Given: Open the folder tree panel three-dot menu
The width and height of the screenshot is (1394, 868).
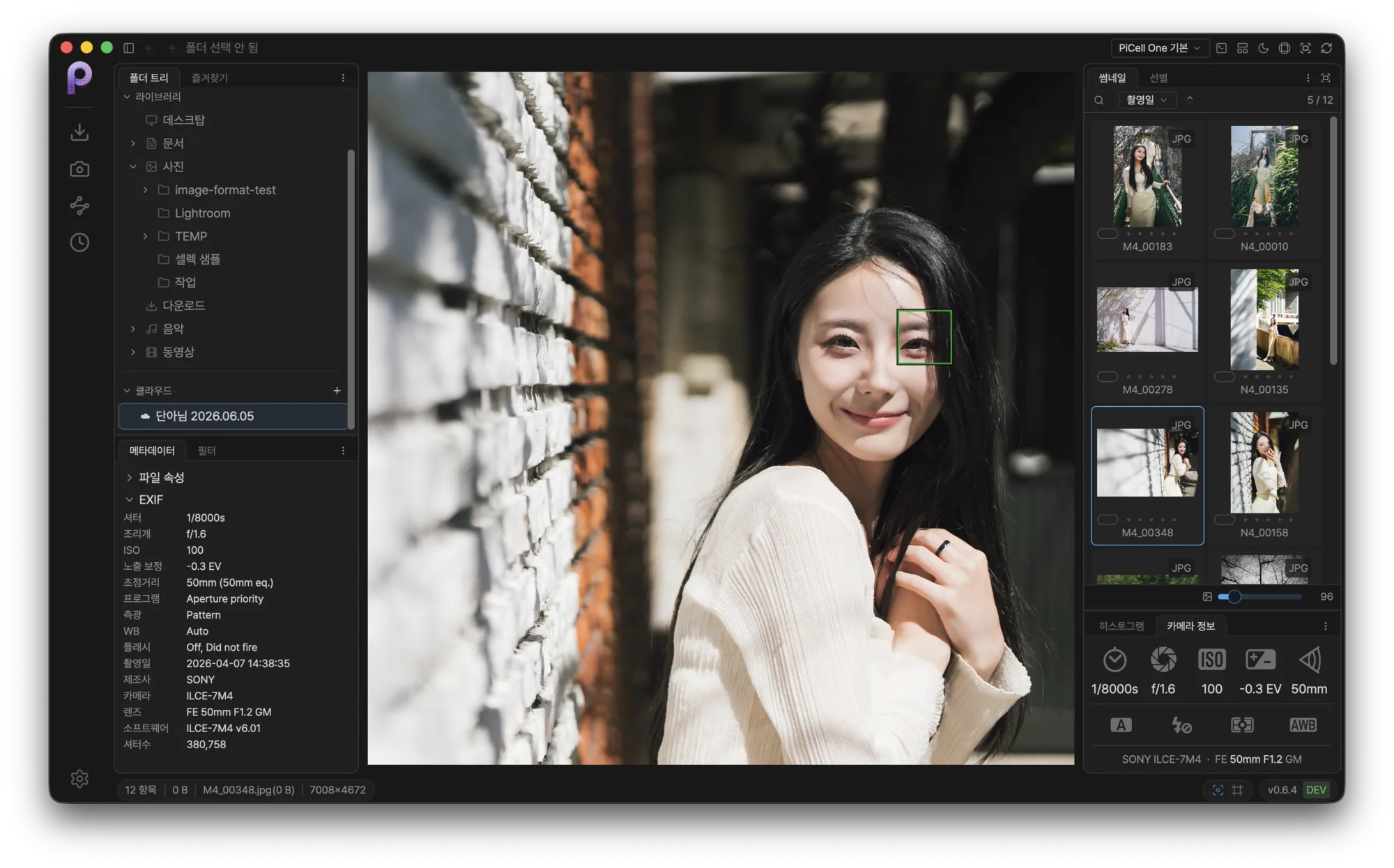Looking at the screenshot, I should coord(343,78).
